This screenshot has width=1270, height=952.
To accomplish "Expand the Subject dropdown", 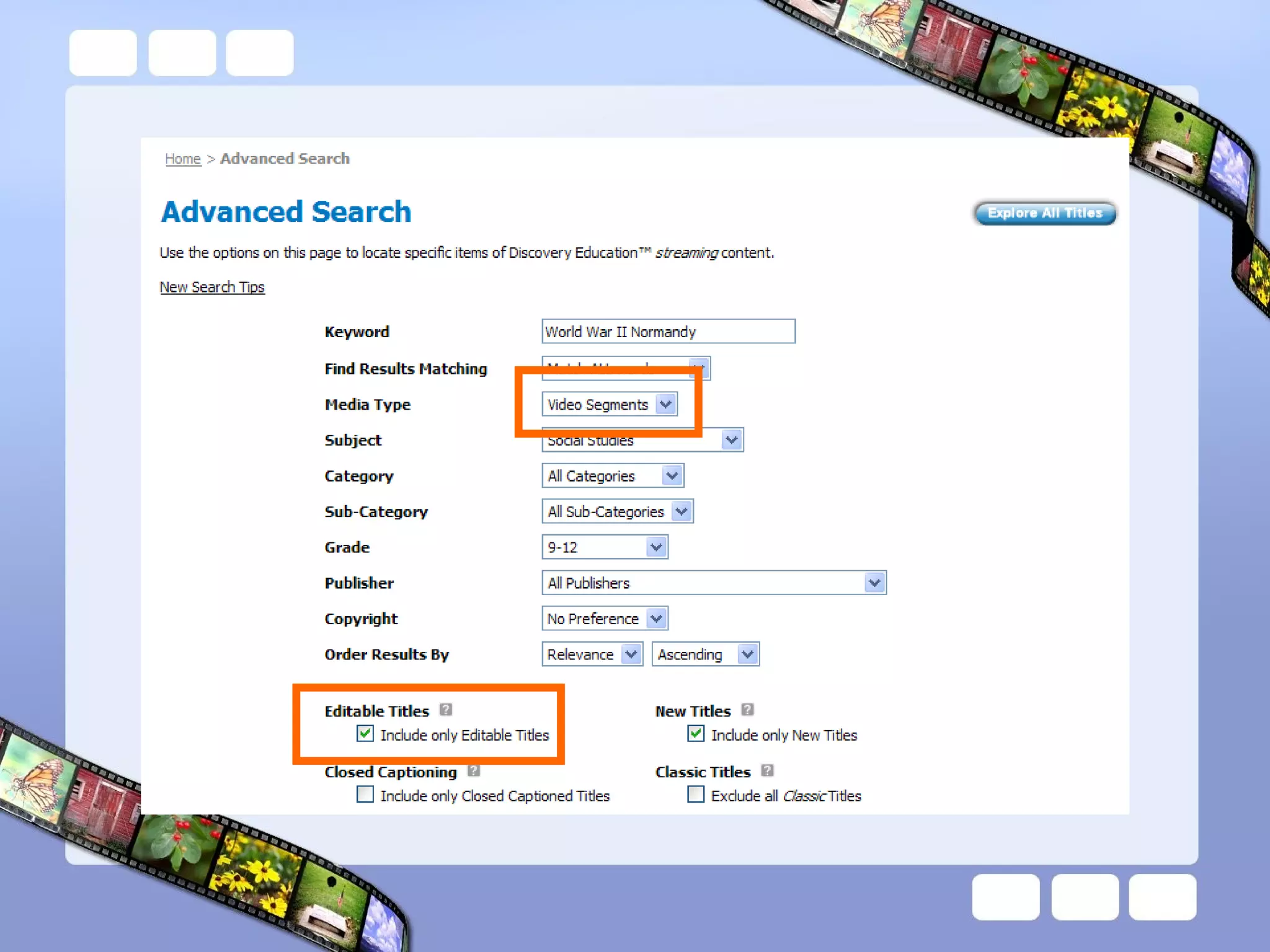I will click(731, 441).
